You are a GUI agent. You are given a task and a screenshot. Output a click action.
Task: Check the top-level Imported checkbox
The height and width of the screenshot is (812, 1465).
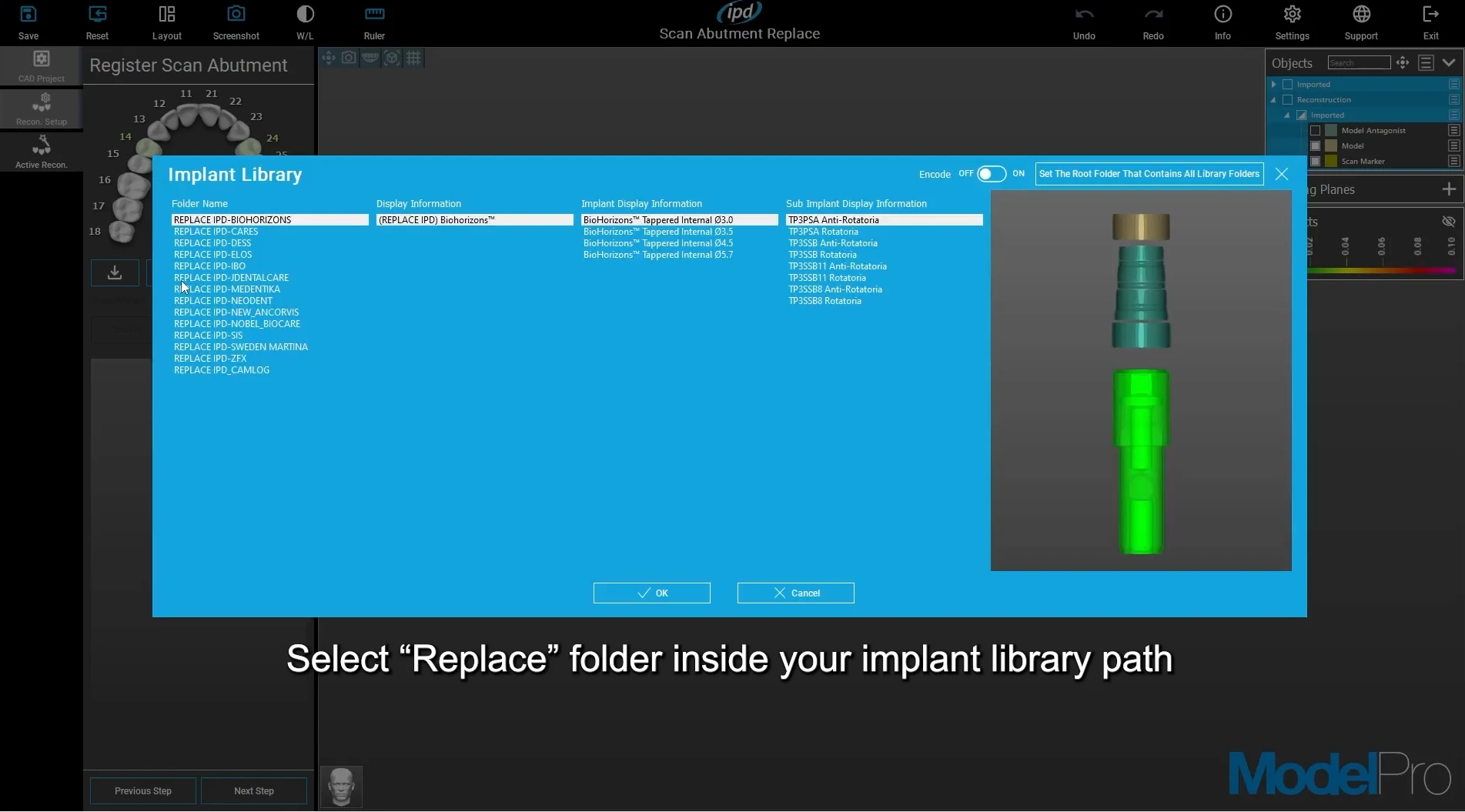[x=1287, y=85]
